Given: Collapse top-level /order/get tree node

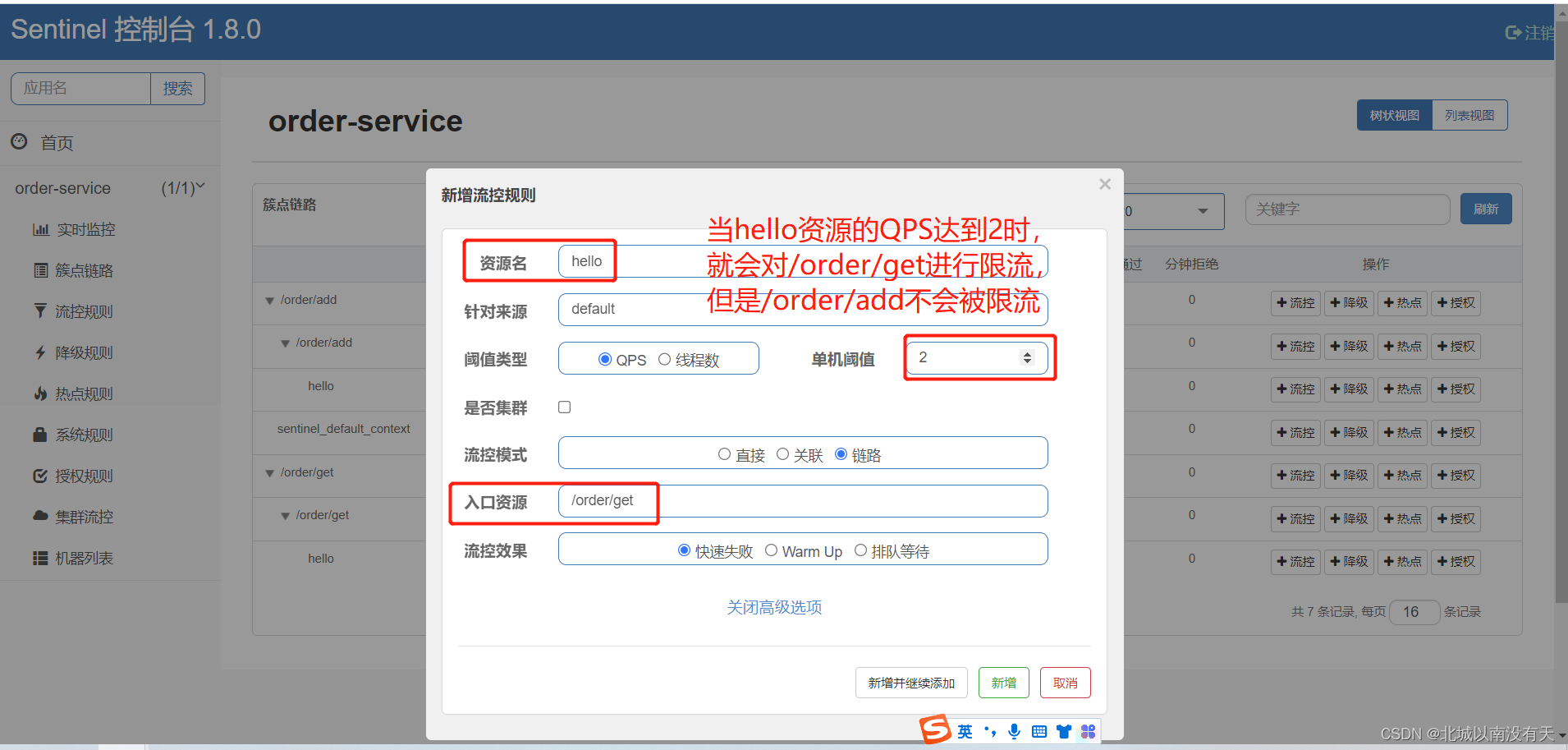Looking at the screenshot, I should tap(269, 473).
